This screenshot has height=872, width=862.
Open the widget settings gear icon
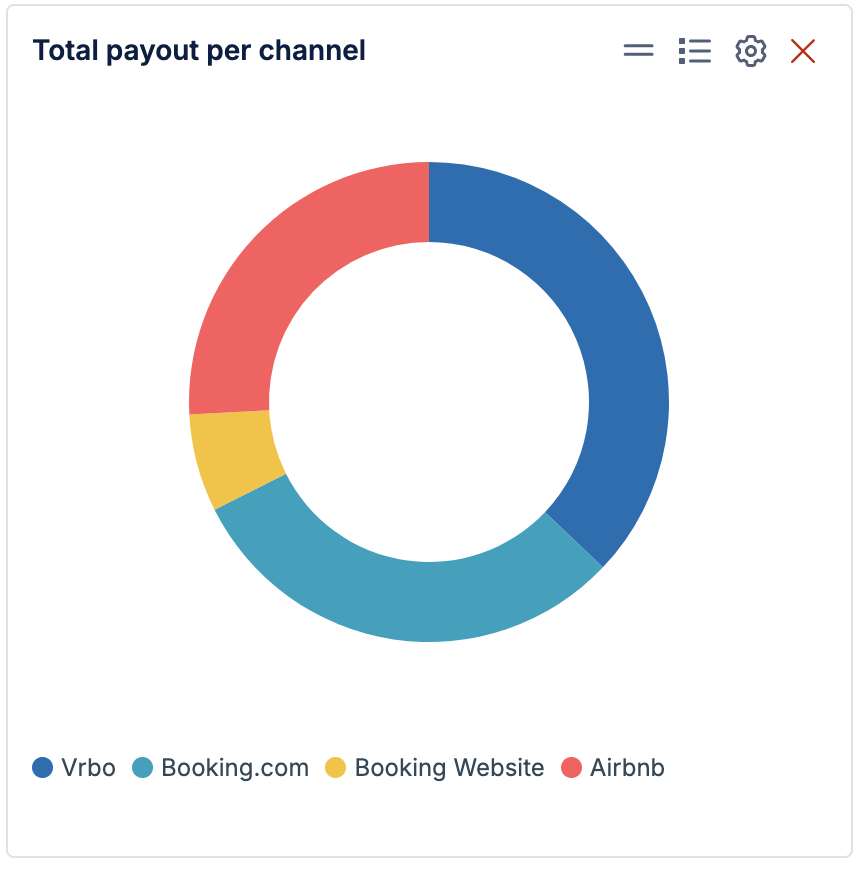[750, 51]
